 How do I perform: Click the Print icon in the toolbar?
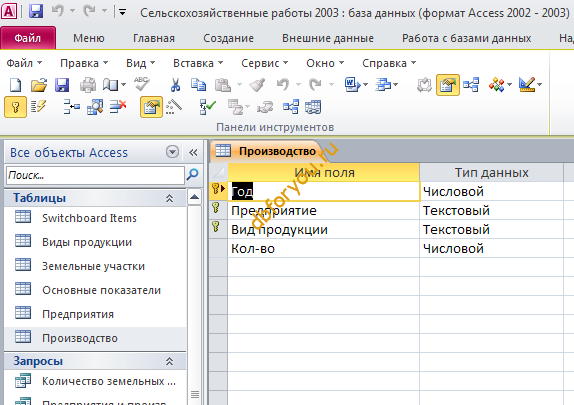coord(88,85)
